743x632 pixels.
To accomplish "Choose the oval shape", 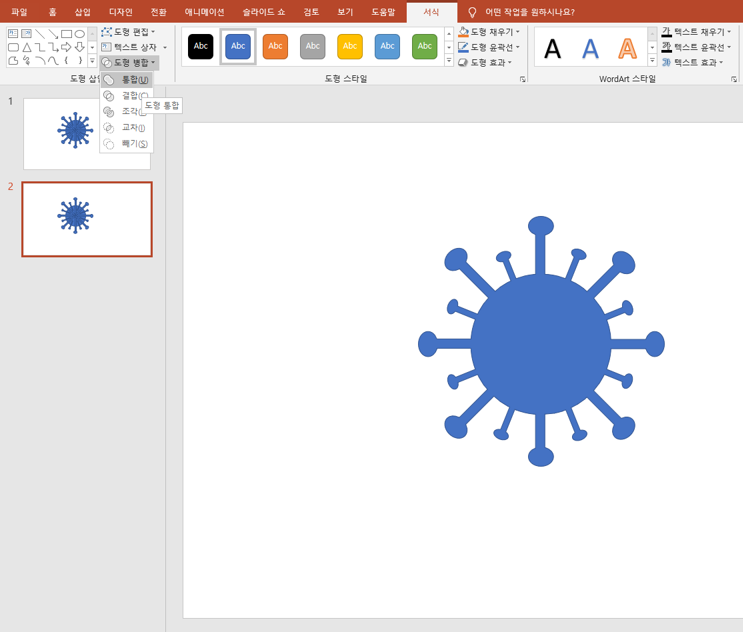I will pyautogui.click(x=80, y=34).
